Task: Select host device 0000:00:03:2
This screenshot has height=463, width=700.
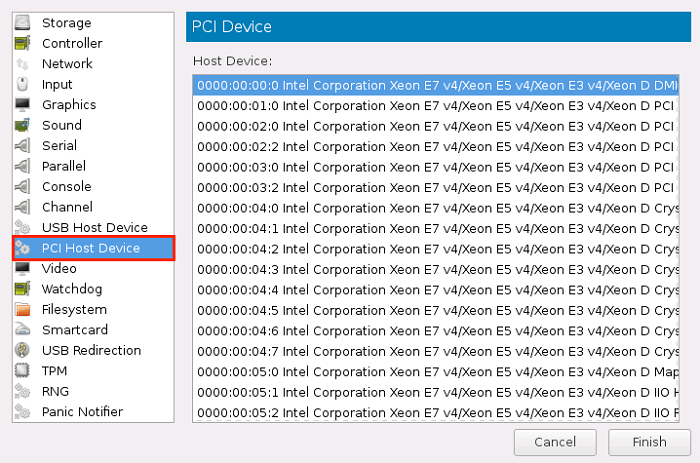Action: coord(436,188)
